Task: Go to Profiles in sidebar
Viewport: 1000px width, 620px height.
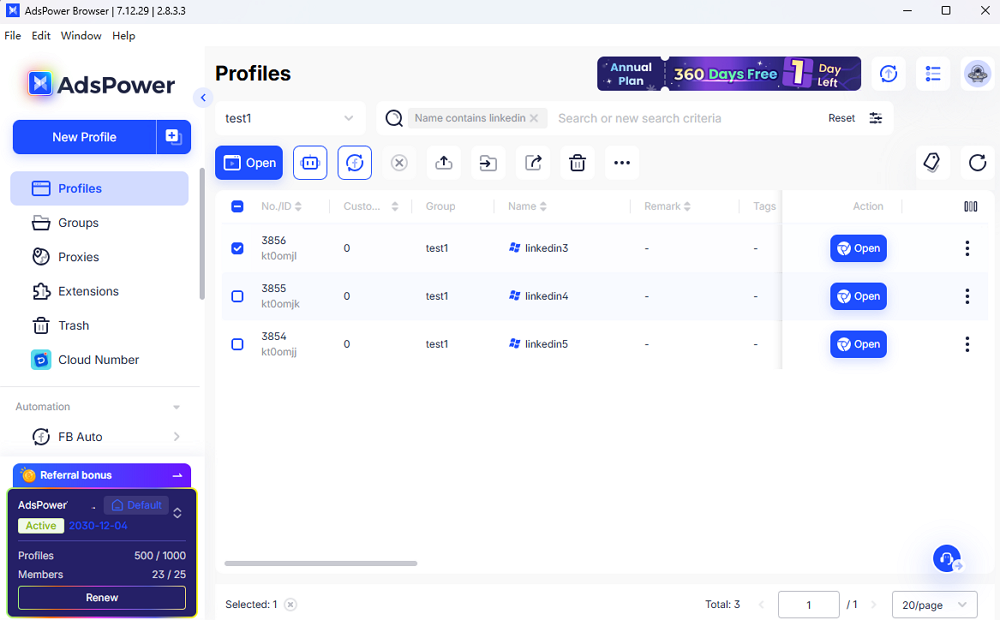Action: (99, 188)
